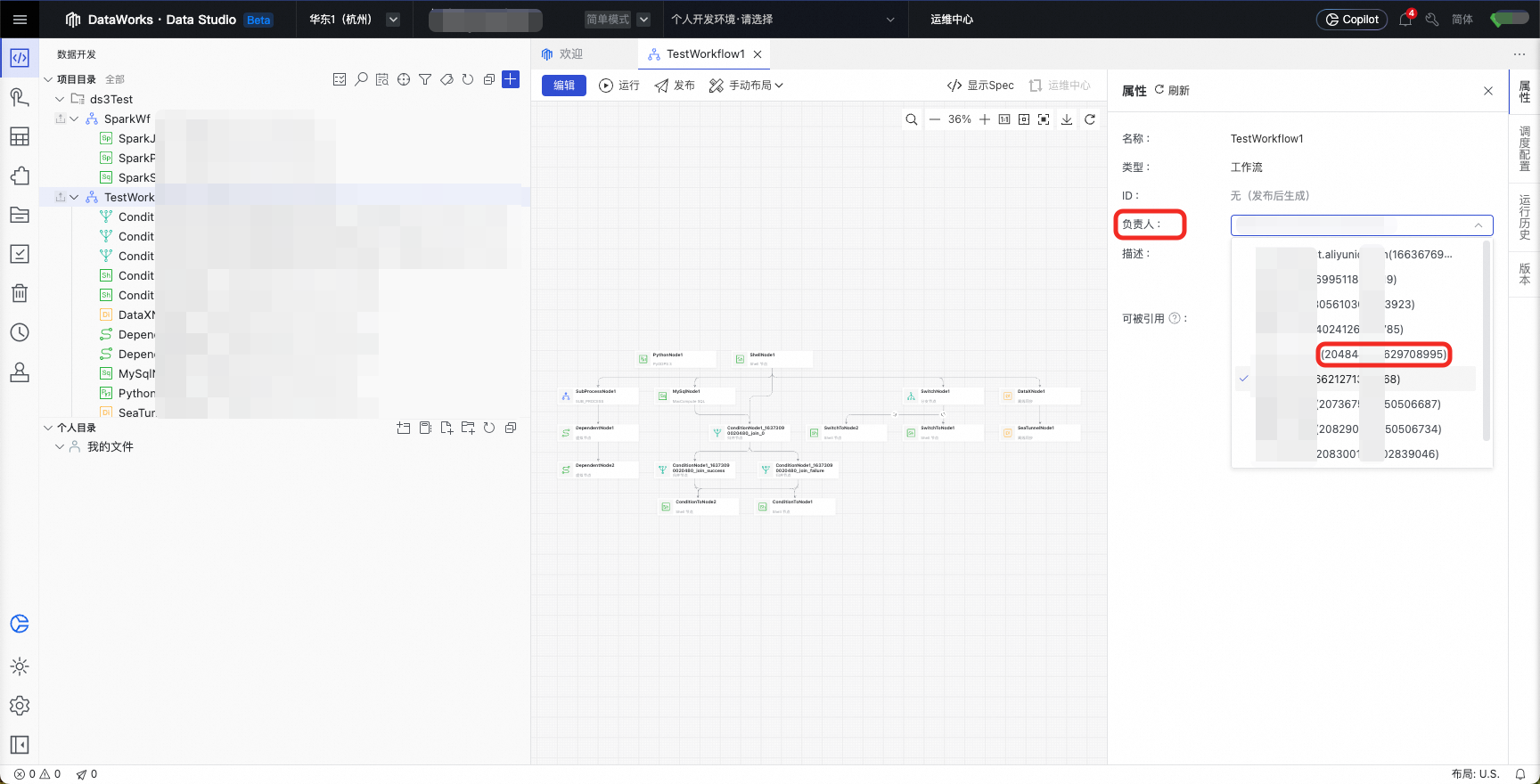
Task: Zoom in on the workflow canvas
Action: tap(985, 119)
